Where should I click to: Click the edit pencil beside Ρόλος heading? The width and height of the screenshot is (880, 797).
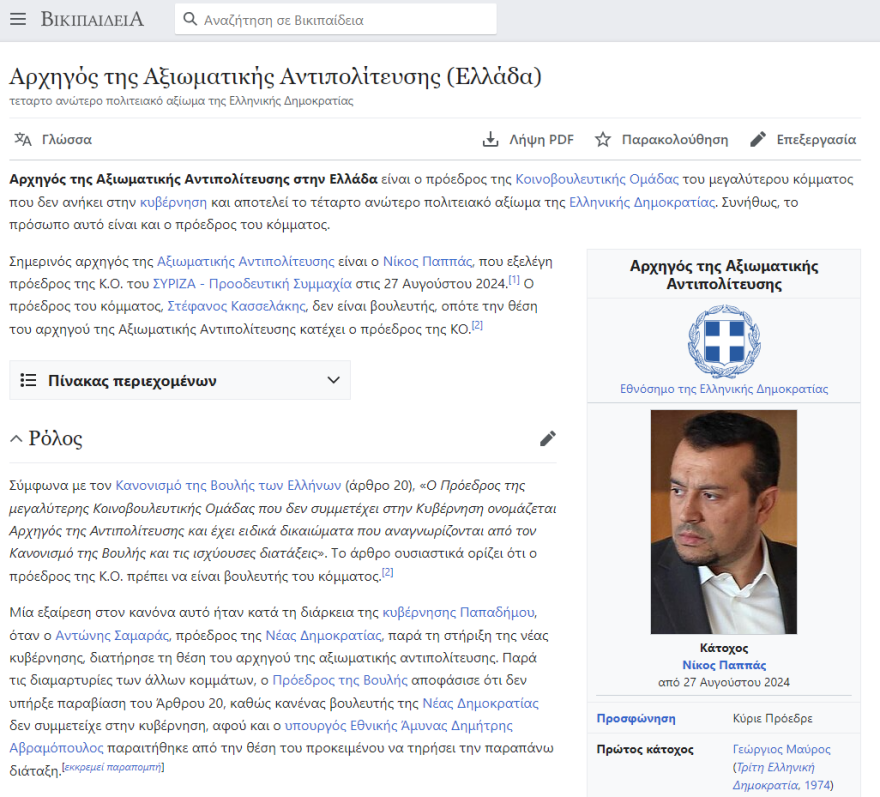point(548,438)
